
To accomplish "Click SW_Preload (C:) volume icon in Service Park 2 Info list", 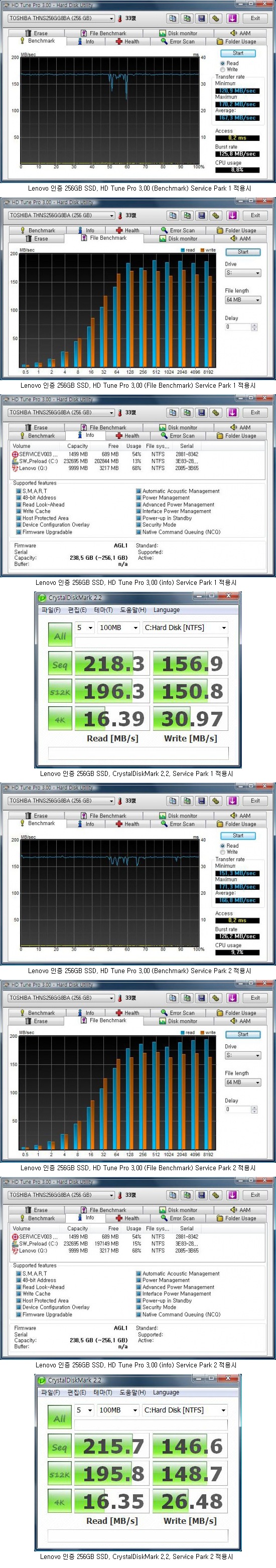I will (x=15, y=1243).
